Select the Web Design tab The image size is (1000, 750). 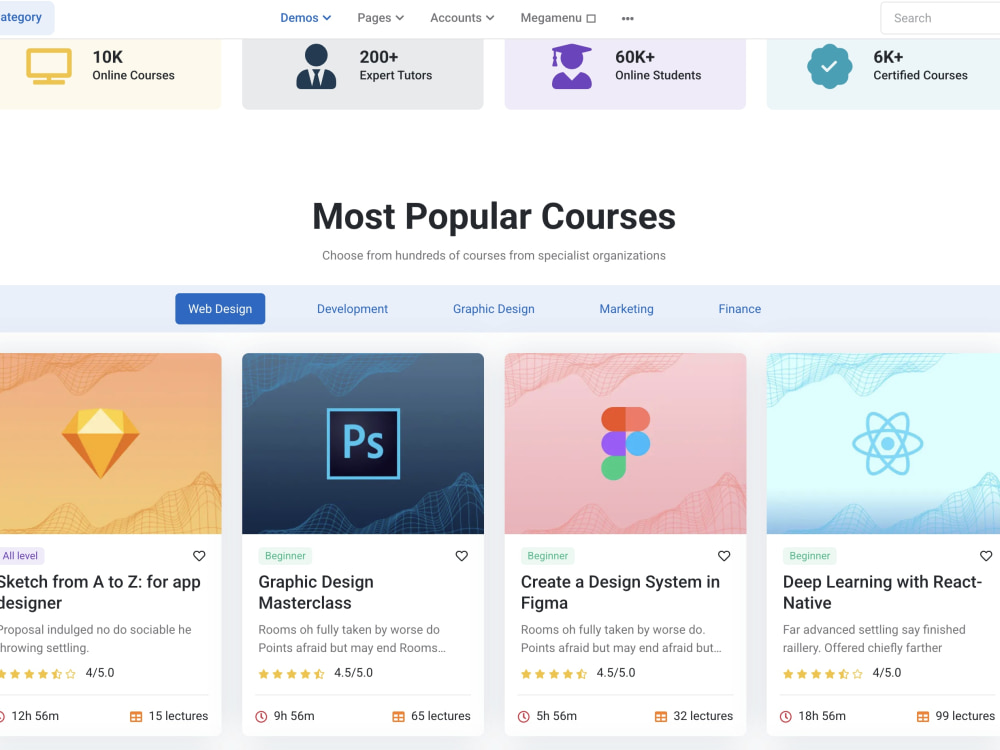click(x=220, y=309)
